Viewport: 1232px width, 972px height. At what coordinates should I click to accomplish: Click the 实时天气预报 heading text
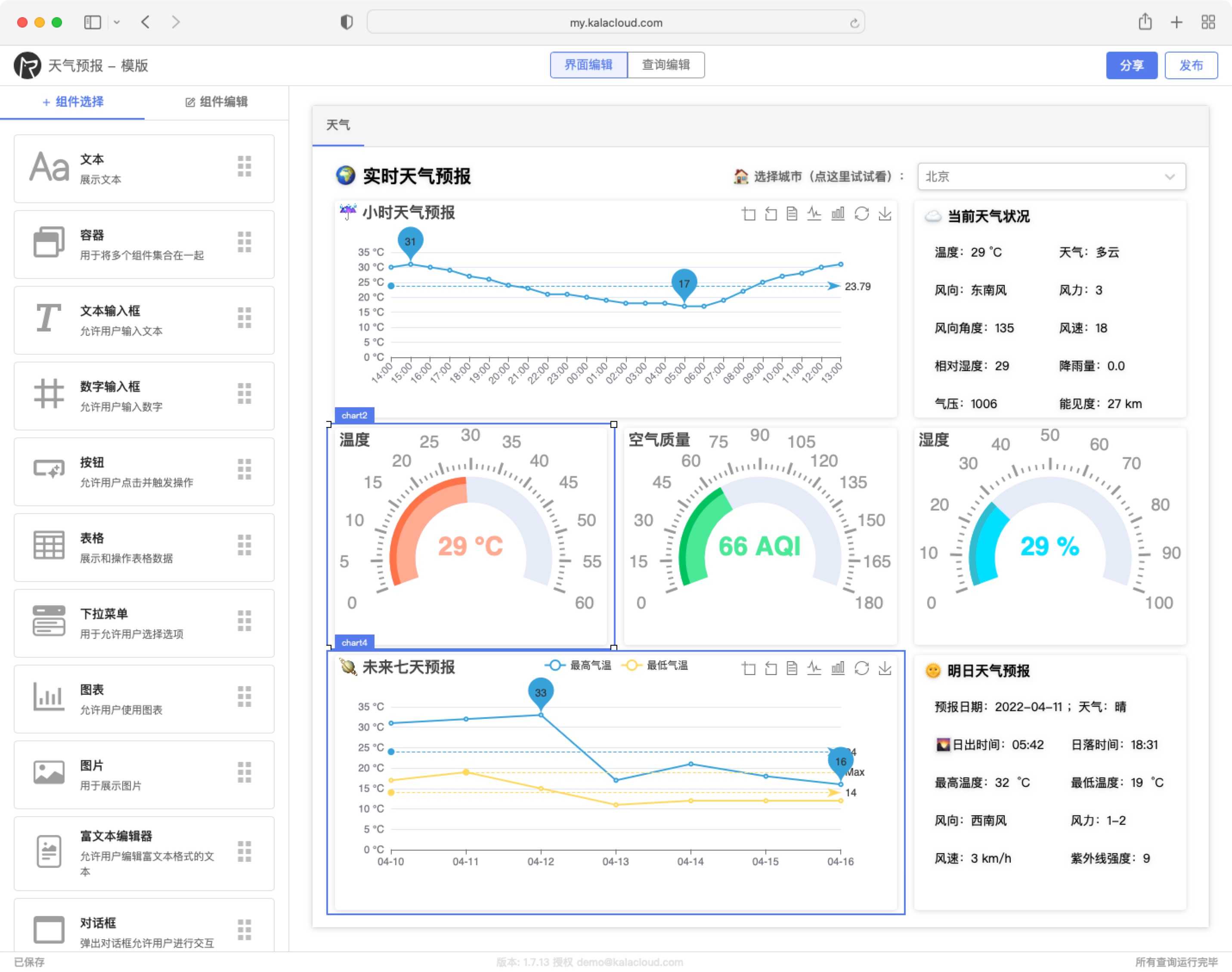click(x=417, y=176)
